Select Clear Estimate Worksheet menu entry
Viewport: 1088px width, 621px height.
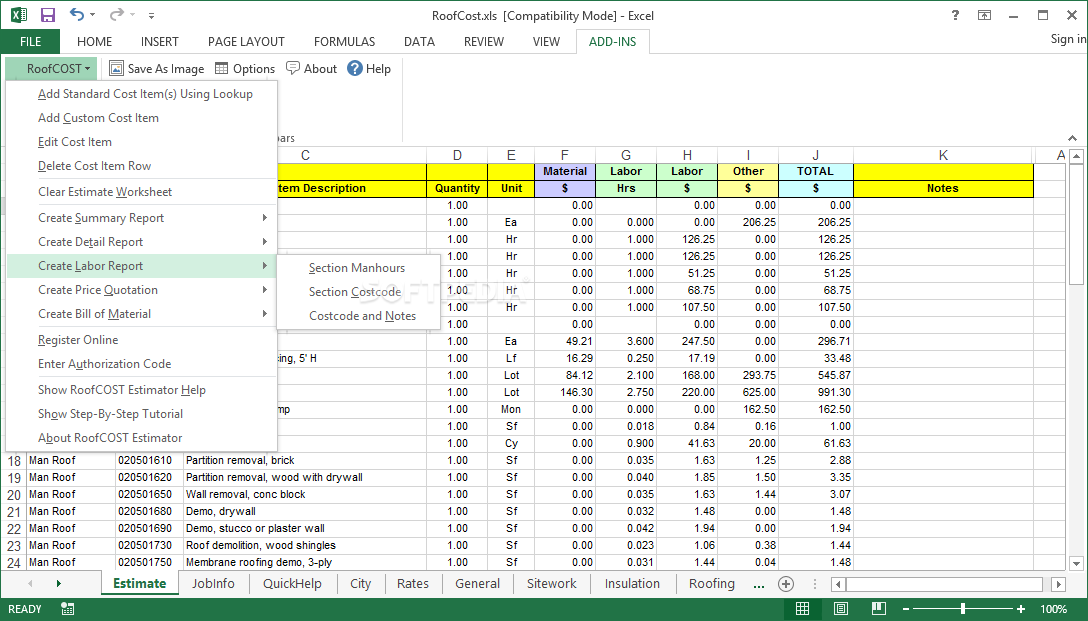tap(105, 192)
